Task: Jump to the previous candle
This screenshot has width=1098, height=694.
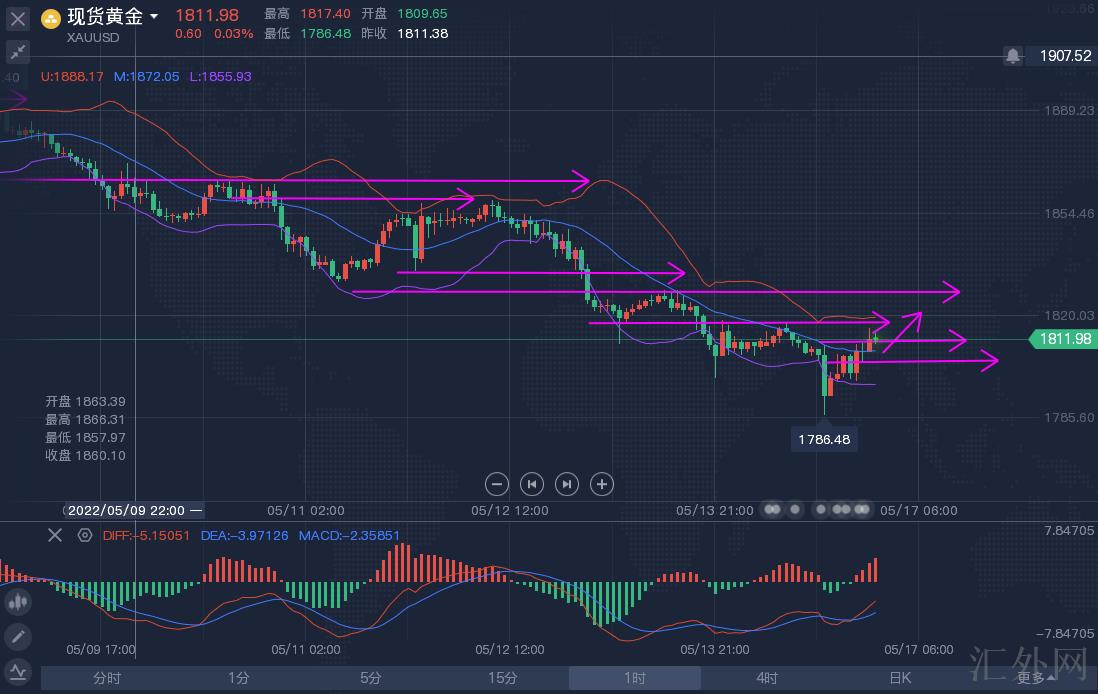Action: point(532,484)
